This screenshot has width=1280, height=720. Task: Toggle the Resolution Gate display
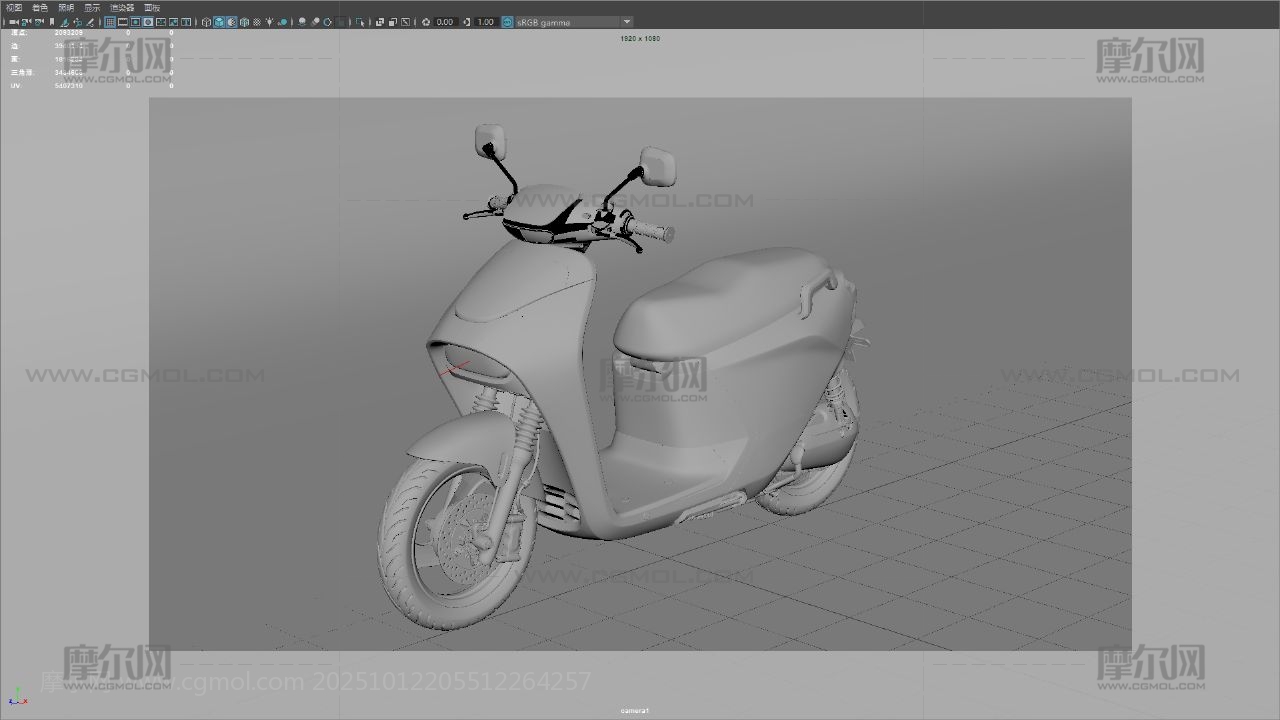136,22
